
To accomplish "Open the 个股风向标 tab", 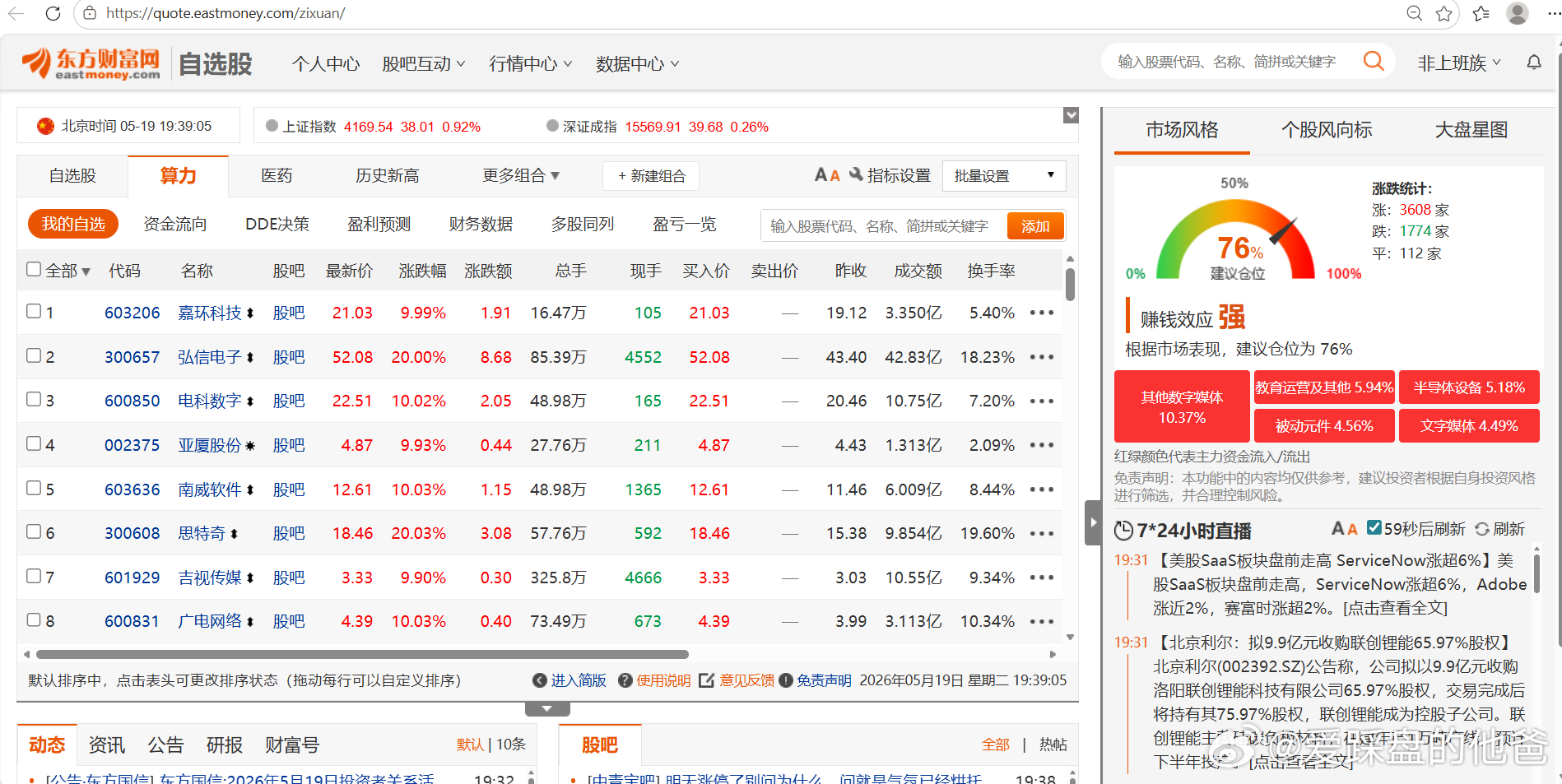I will click(x=1327, y=130).
